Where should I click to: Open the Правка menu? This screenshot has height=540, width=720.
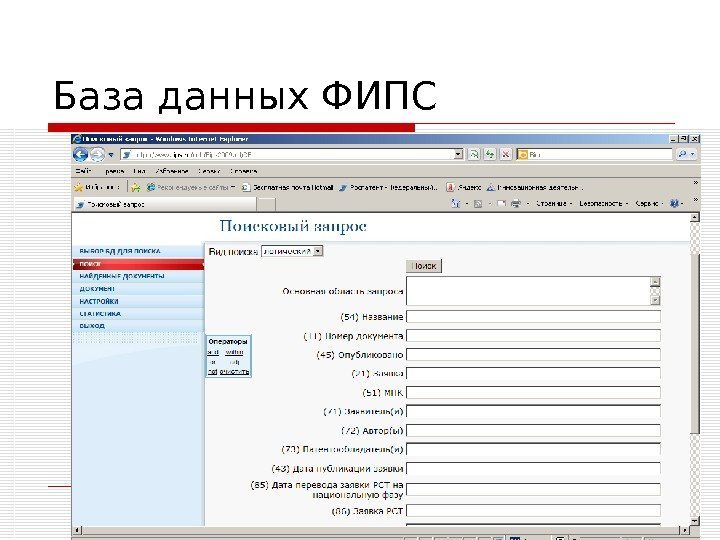point(114,171)
